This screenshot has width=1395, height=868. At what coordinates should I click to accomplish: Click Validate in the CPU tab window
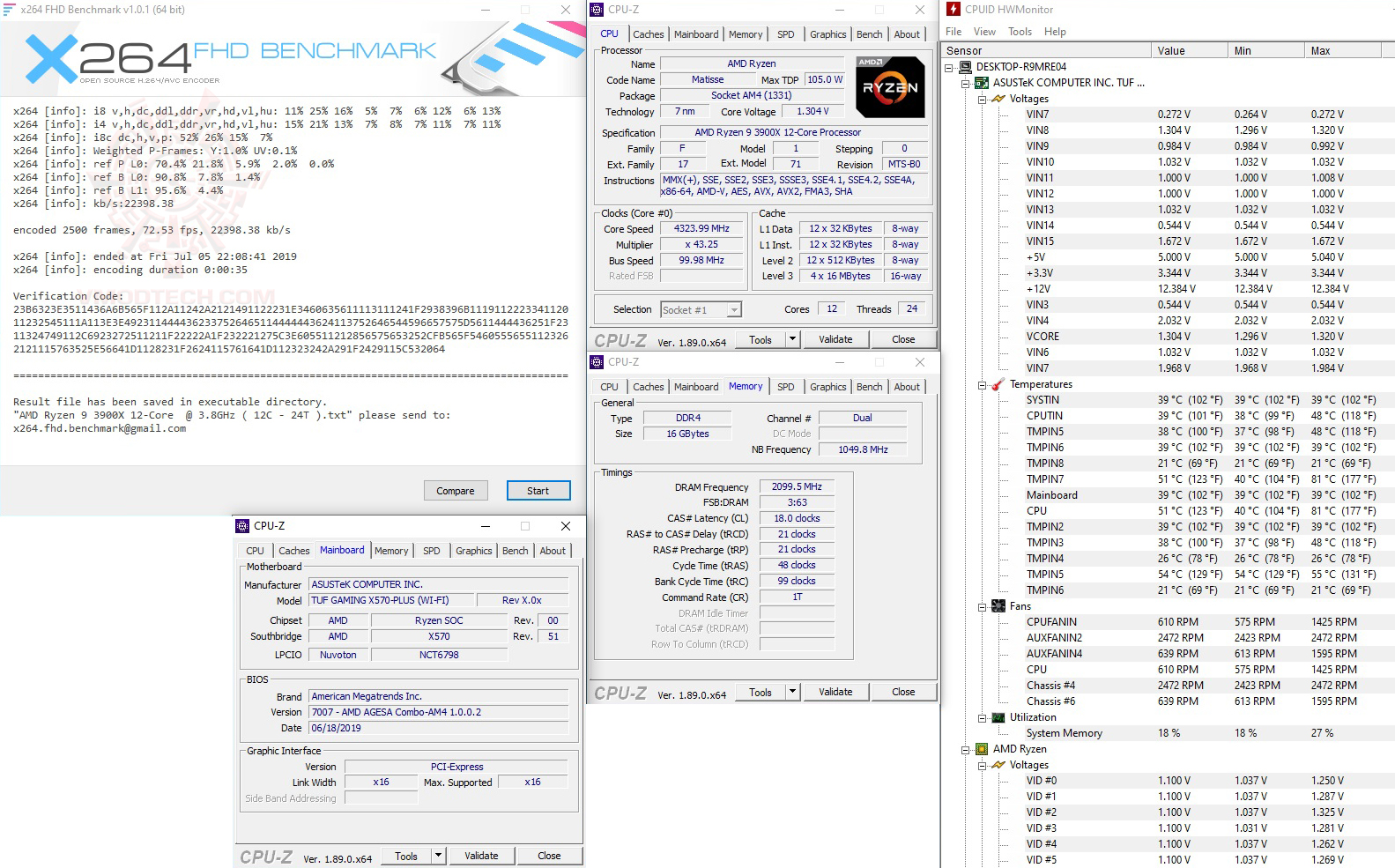coord(835,339)
